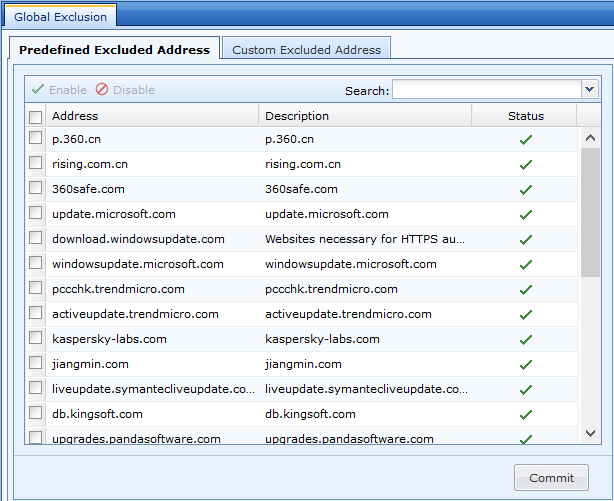The image size is (614, 501).
Task: Open the Global Exclusion tab
Action: coord(60,17)
